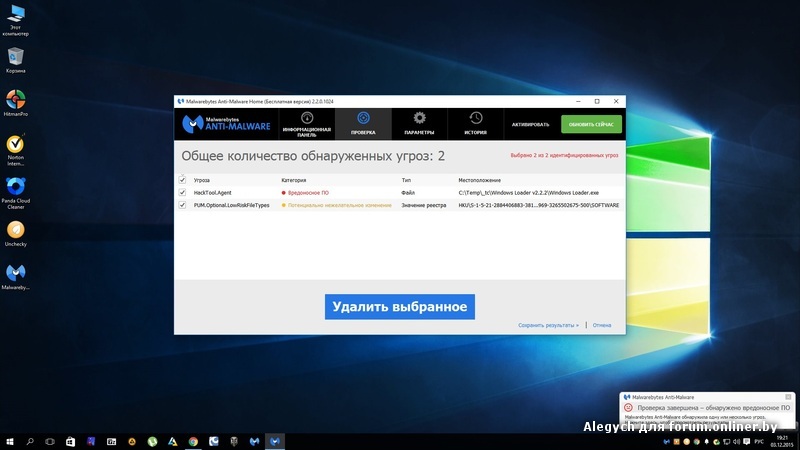Select the Panda Cloud Cleaner desktop icon
Image resolution: width=800 pixels, height=450 pixels.
point(15,193)
